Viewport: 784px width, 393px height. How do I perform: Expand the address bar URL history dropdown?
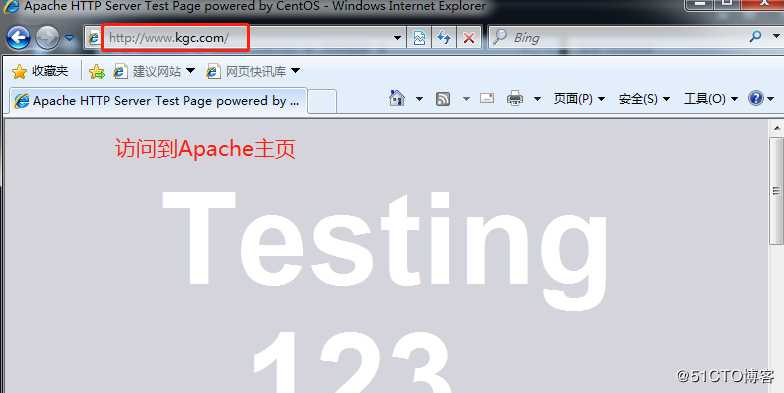coord(398,38)
